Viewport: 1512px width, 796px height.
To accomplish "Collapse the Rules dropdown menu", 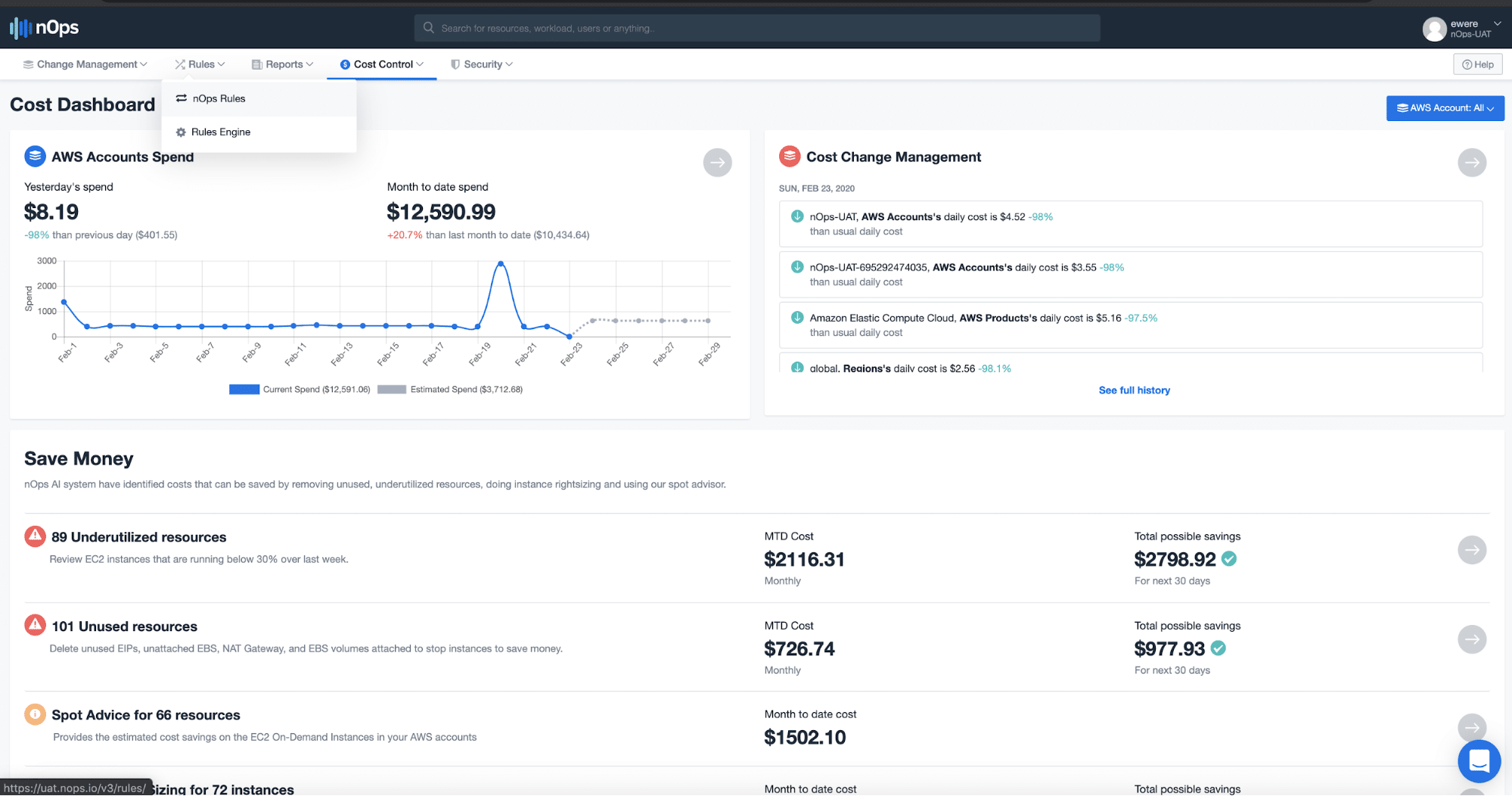I will [x=200, y=64].
